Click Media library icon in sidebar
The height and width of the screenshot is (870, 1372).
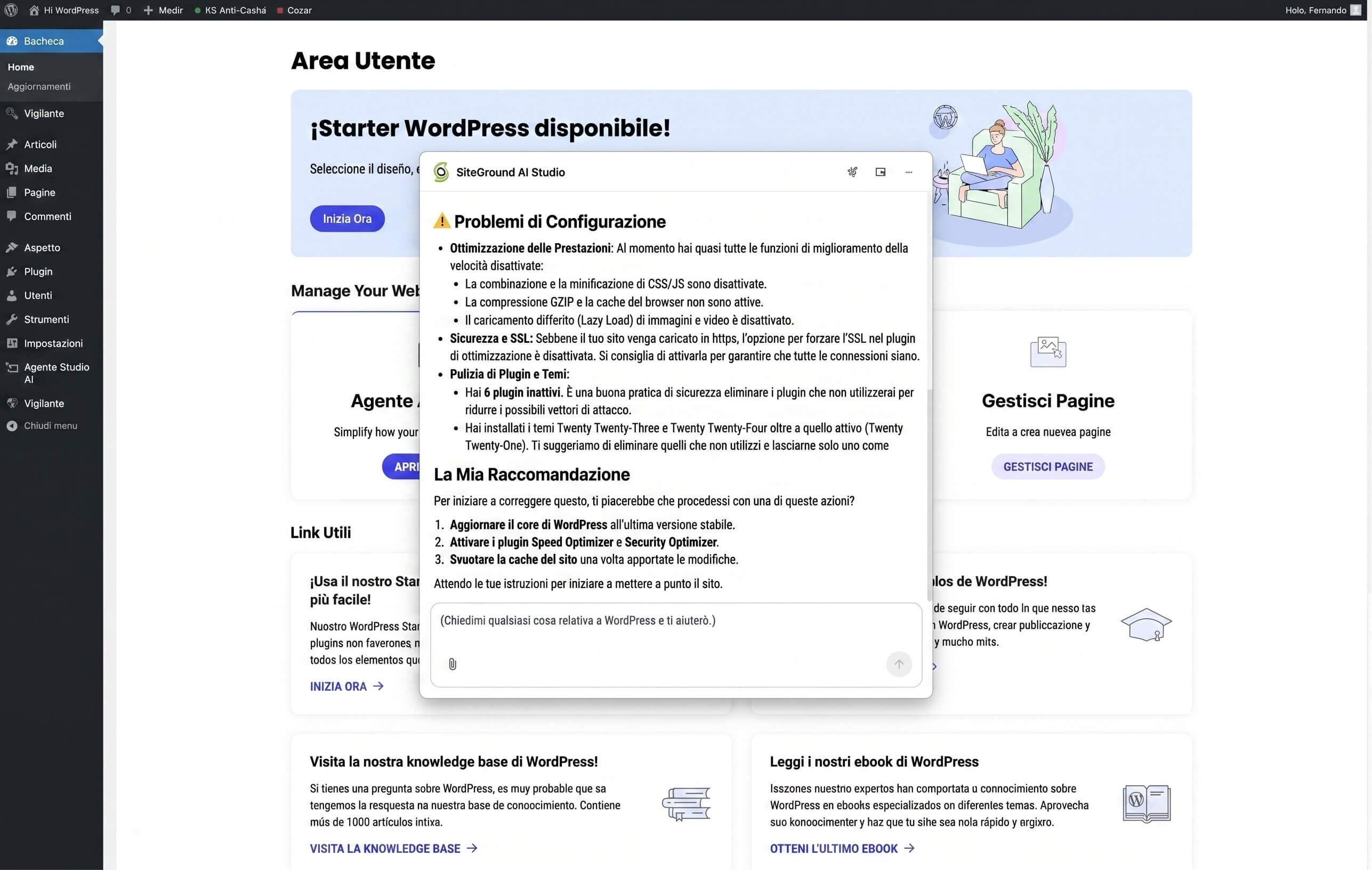(12, 168)
